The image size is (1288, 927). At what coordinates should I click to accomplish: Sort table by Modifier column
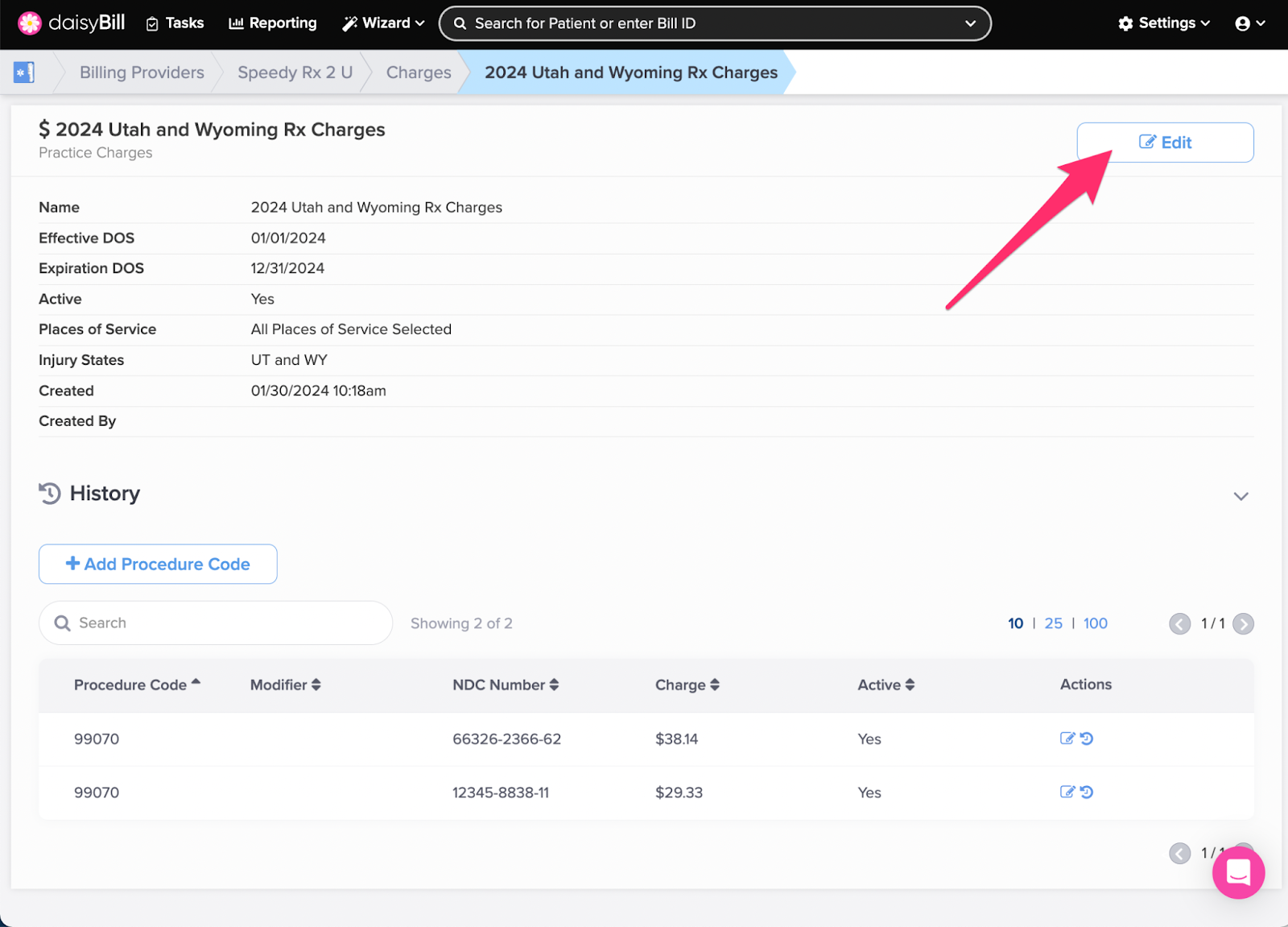click(286, 685)
